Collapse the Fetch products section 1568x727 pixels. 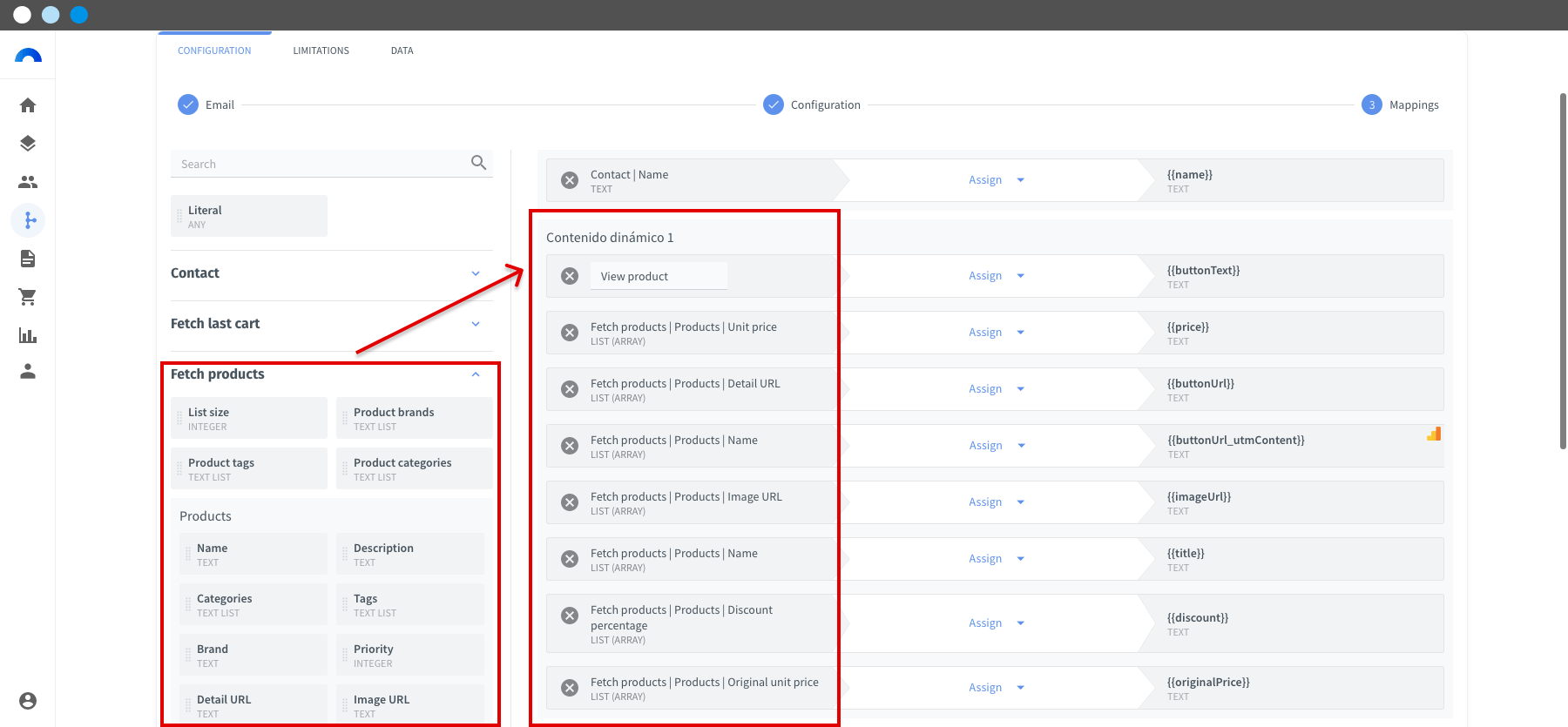476,374
